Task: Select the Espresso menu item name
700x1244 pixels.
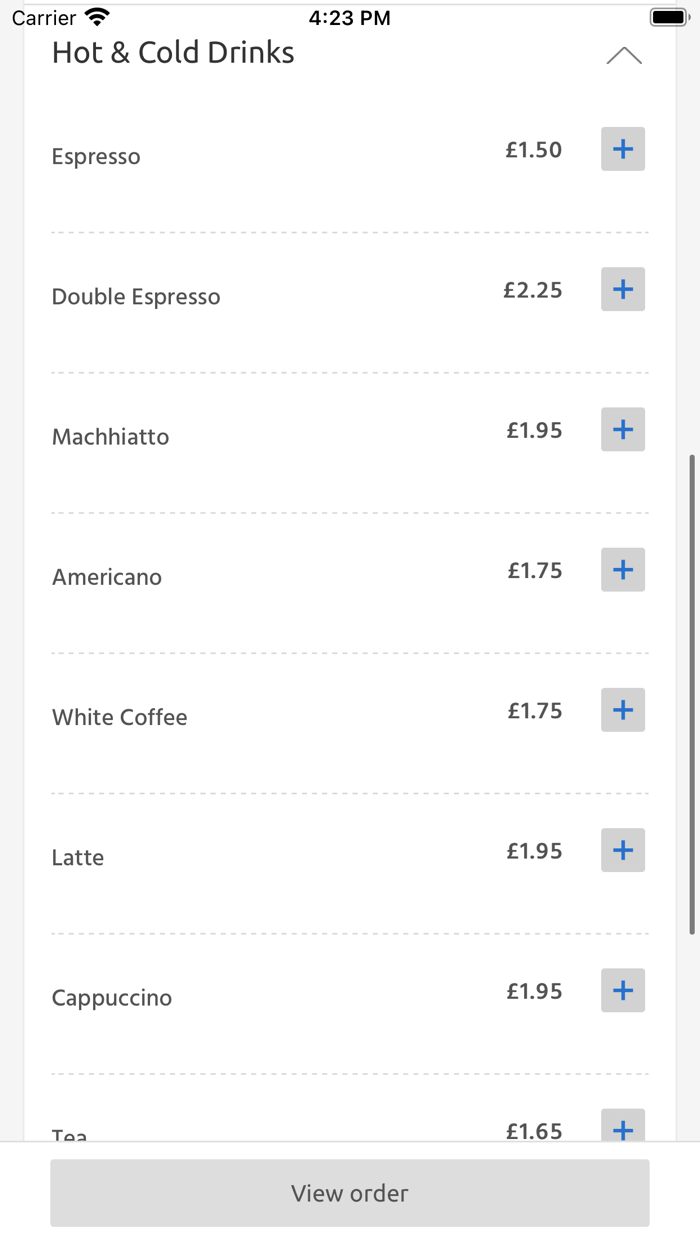Action: coord(96,157)
